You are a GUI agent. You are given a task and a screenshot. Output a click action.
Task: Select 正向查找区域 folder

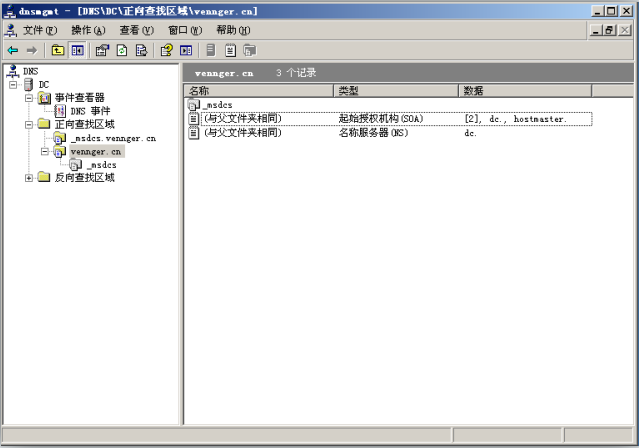pyautogui.click(x=84, y=124)
